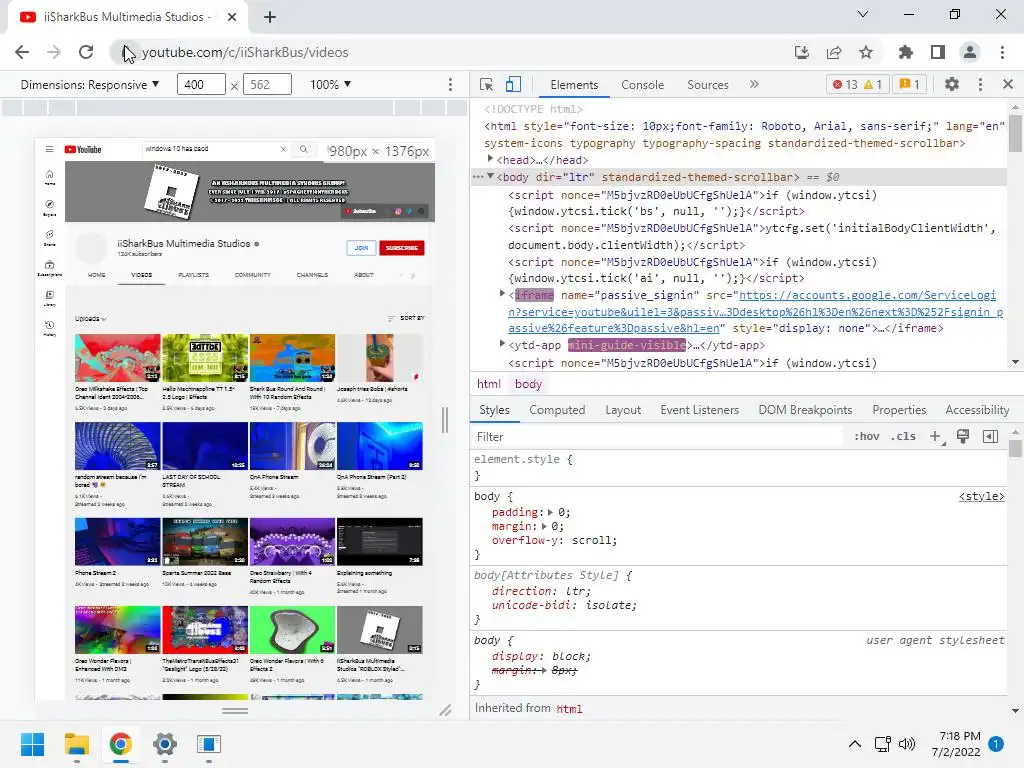Click the accounts.google.com iframe src link
This screenshot has width=1024, height=768.
click(x=756, y=312)
